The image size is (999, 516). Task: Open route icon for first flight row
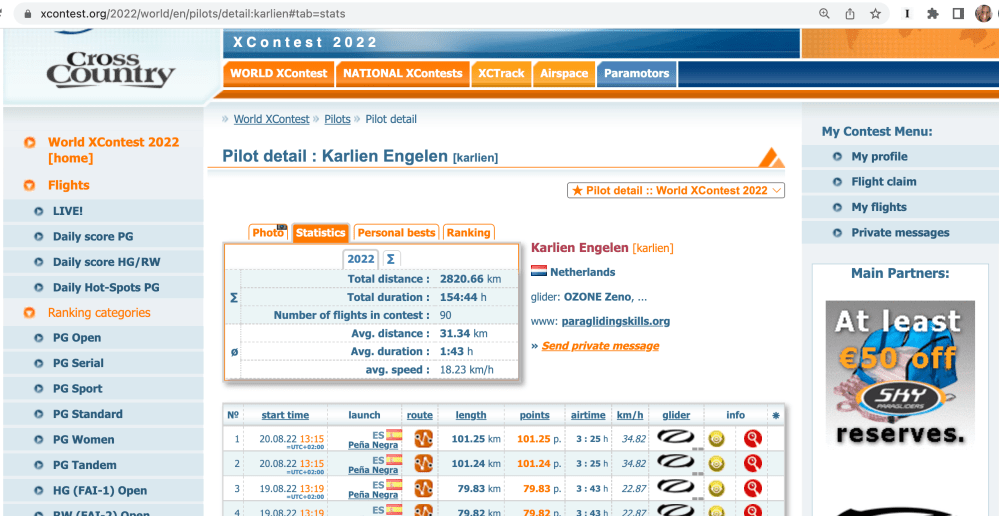(x=423, y=439)
